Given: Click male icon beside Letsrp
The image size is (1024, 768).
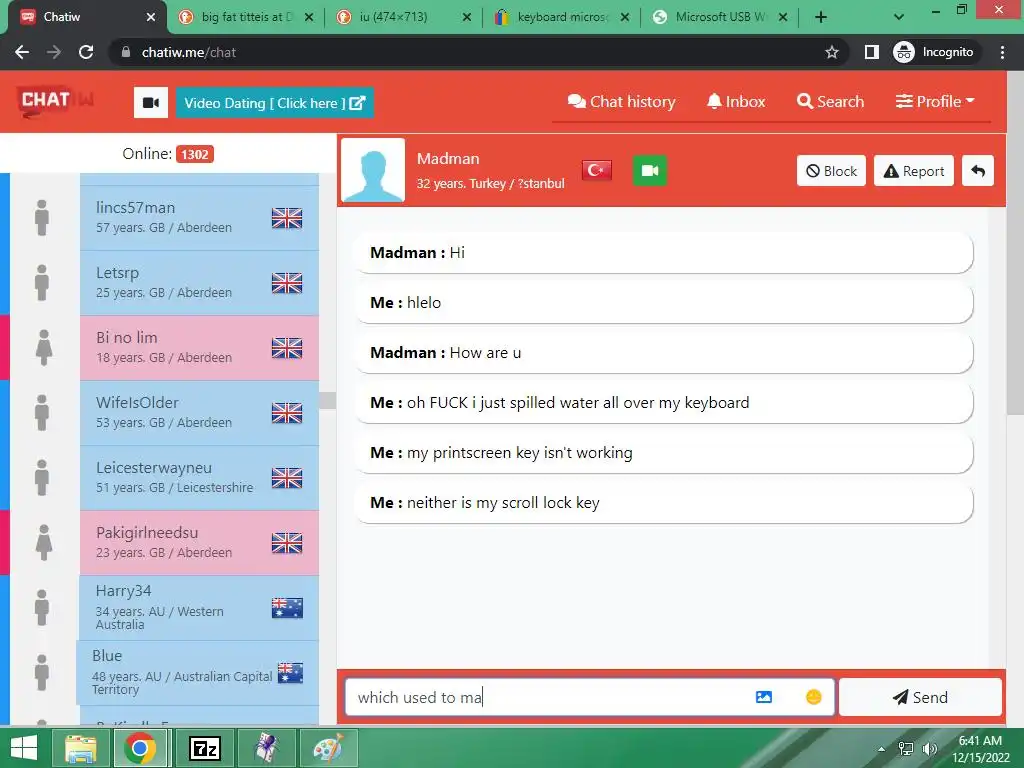Looking at the screenshot, I should point(42,283).
